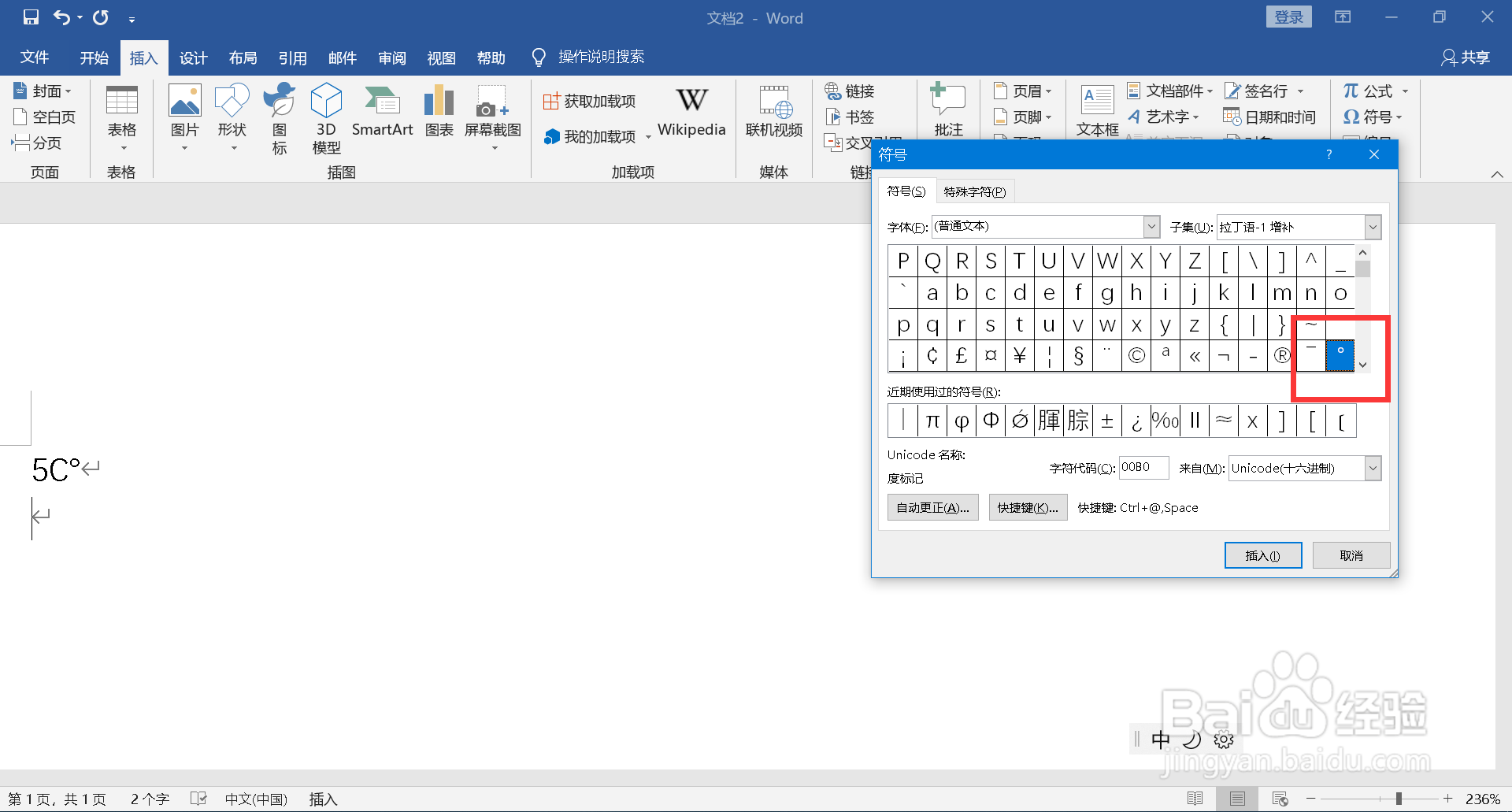Screen dimensions: 1512x812
Task: Open the 屏幕截图 screenshot tool
Action: [493, 119]
